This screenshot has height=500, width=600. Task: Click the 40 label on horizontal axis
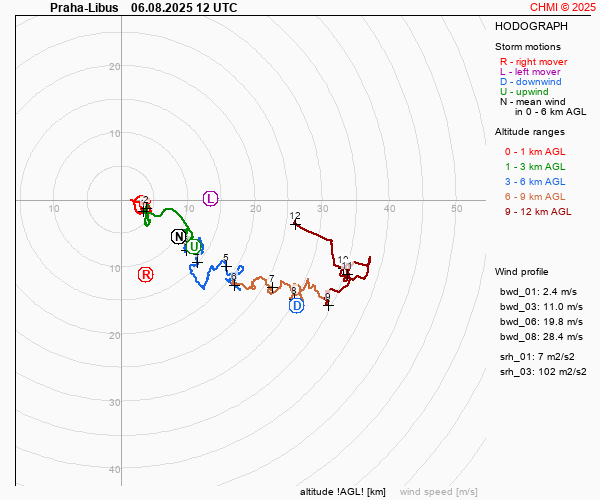(390, 208)
